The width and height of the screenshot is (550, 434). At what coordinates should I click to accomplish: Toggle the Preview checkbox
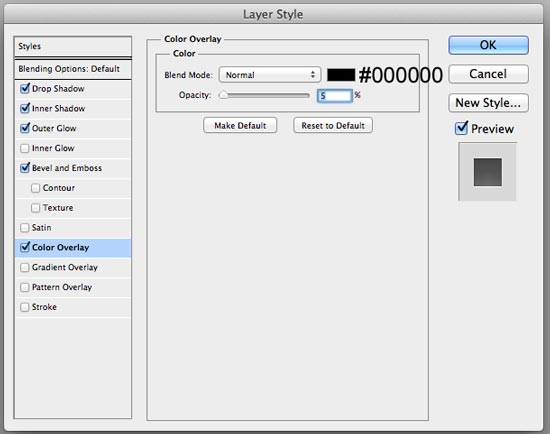461,128
